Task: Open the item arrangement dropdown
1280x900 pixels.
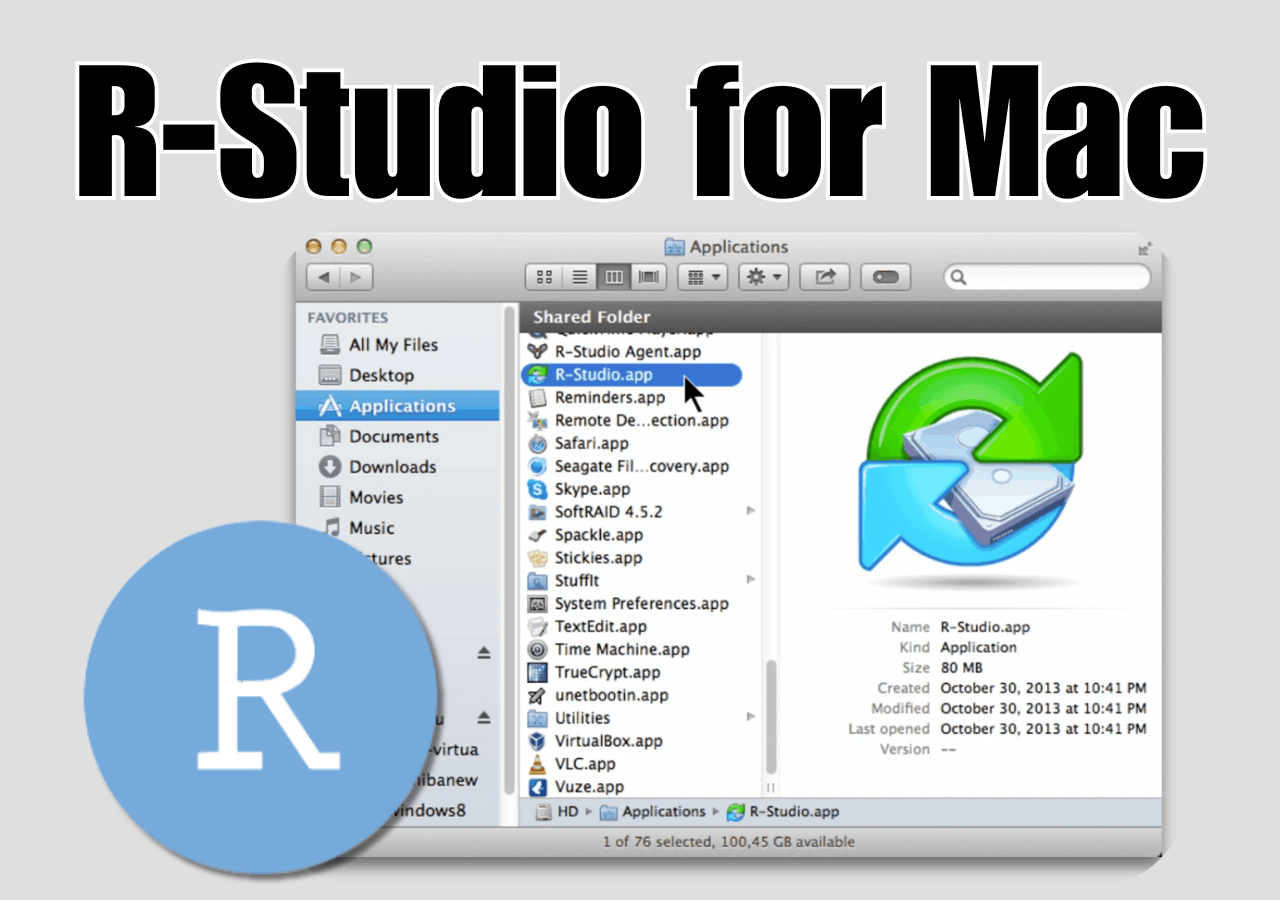Action: point(702,277)
